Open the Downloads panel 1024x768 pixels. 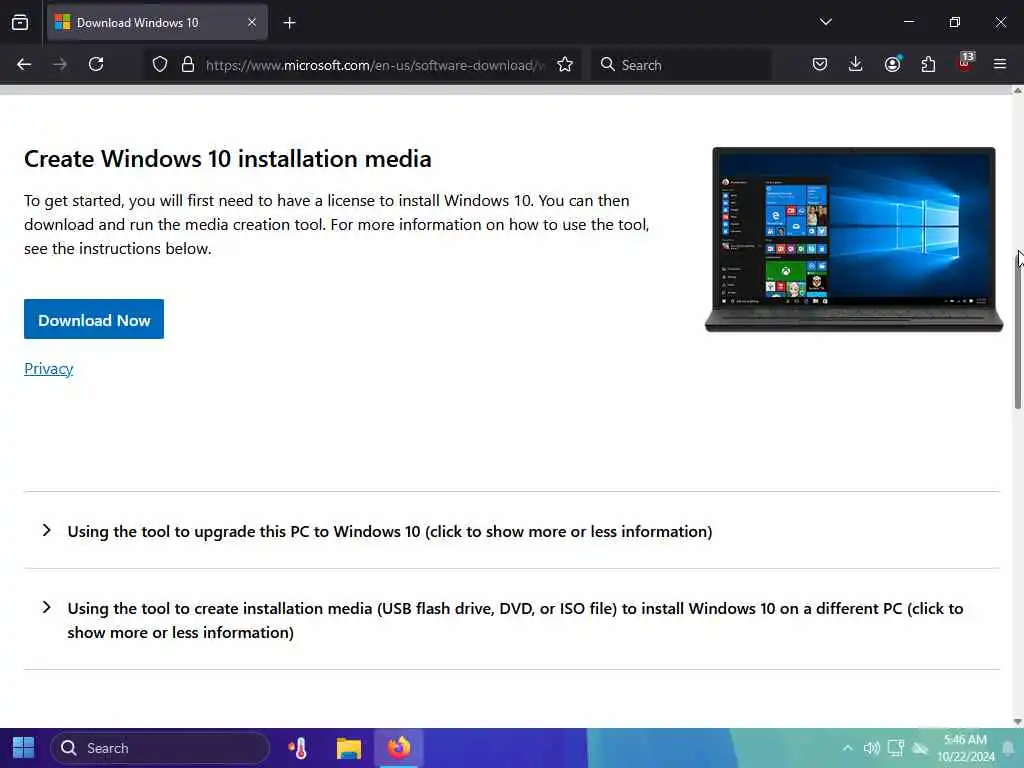click(x=856, y=64)
